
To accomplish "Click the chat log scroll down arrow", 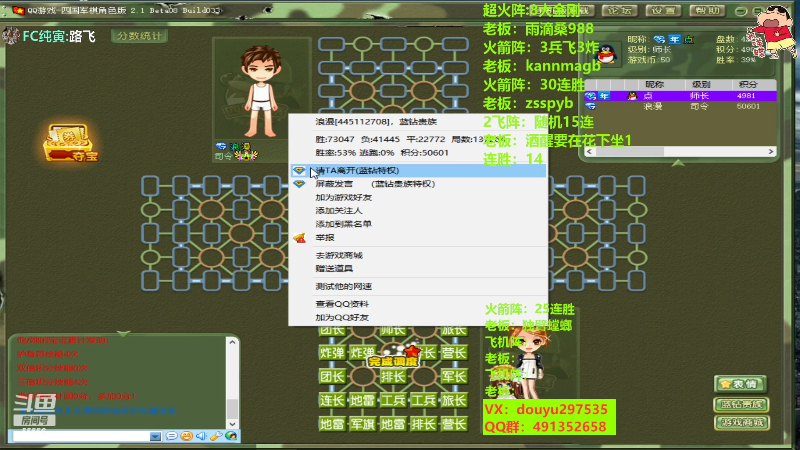I will click(x=232, y=423).
